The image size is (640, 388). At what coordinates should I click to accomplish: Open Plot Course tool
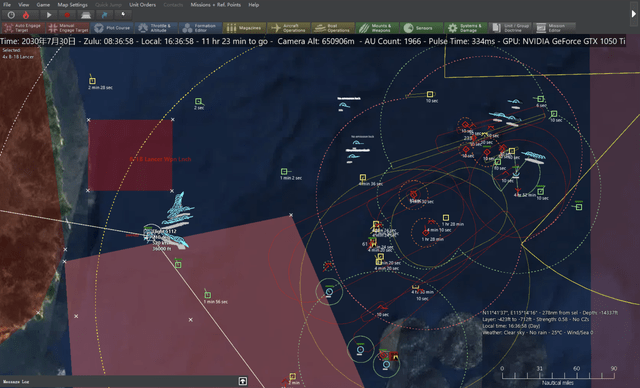pyautogui.click(x=111, y=28)
